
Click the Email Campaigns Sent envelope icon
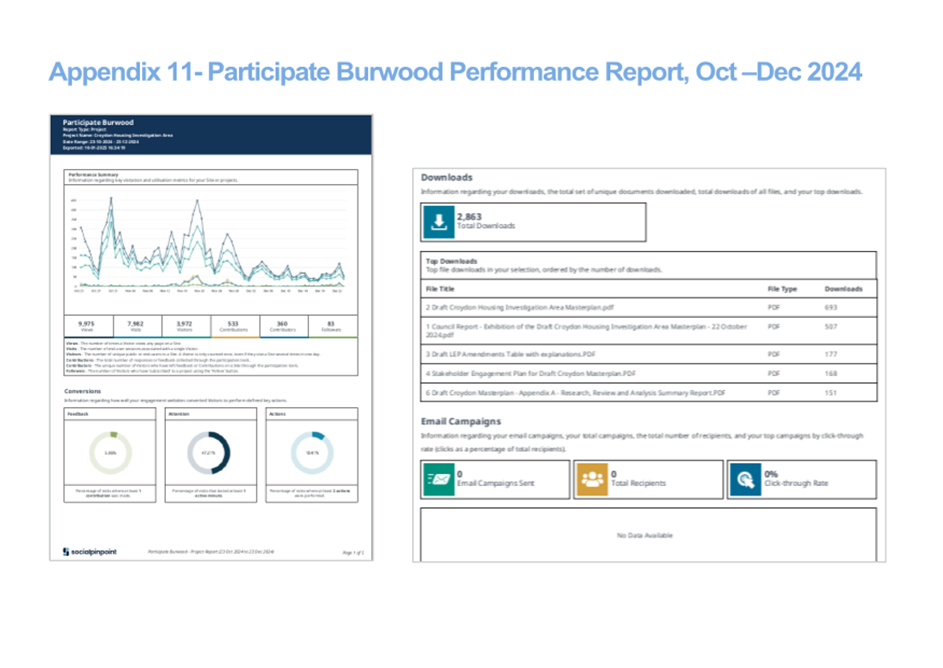click(438, 479)
